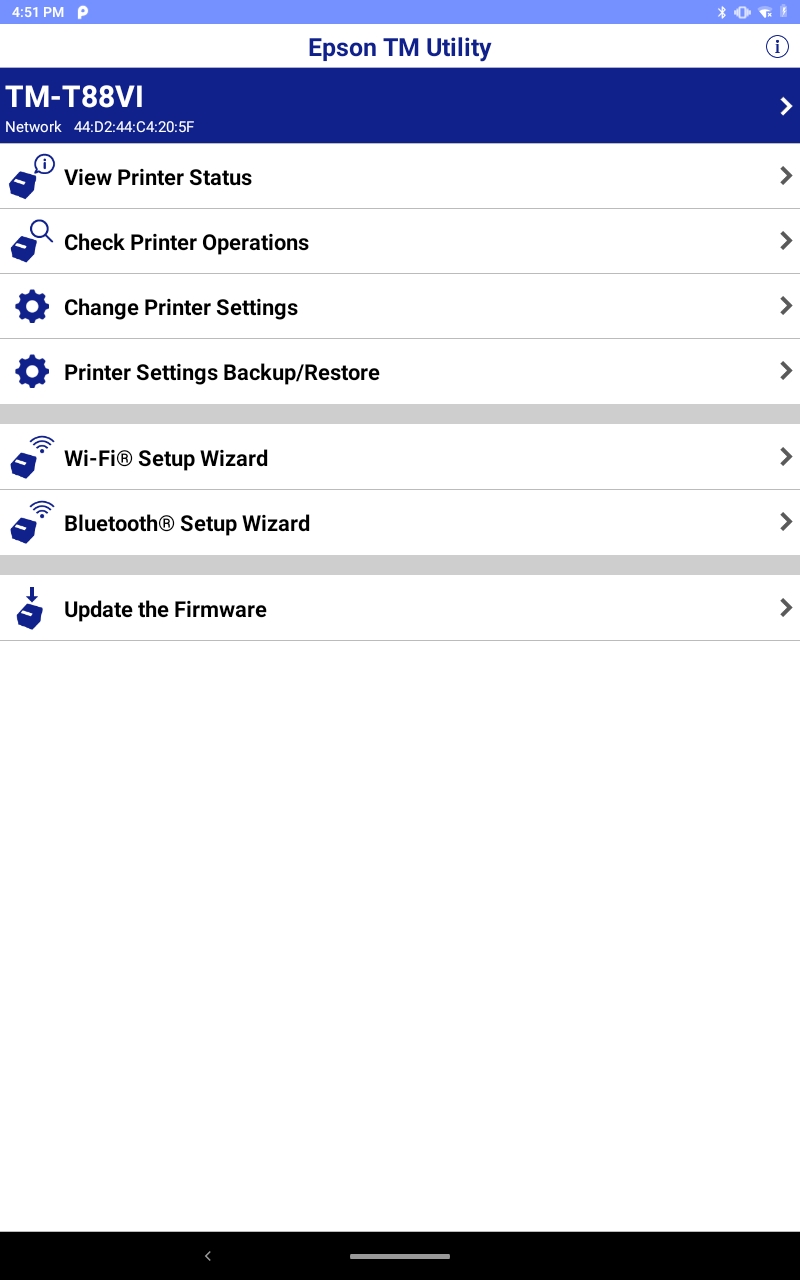Tap the firmware download printer icon
Screen dimensions: 800x1280
31,609
